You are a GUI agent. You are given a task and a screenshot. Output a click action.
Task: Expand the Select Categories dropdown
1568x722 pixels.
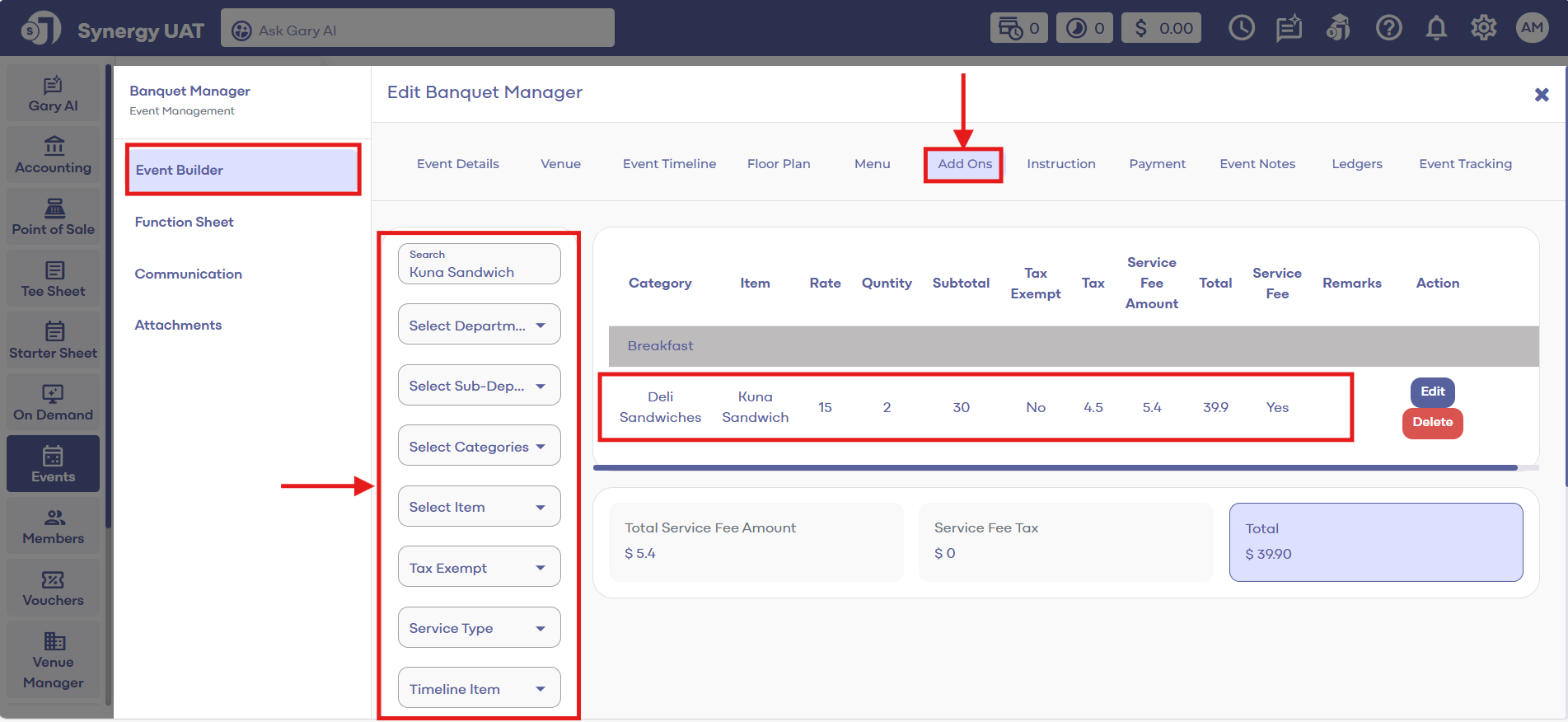[x=479, y=446]
